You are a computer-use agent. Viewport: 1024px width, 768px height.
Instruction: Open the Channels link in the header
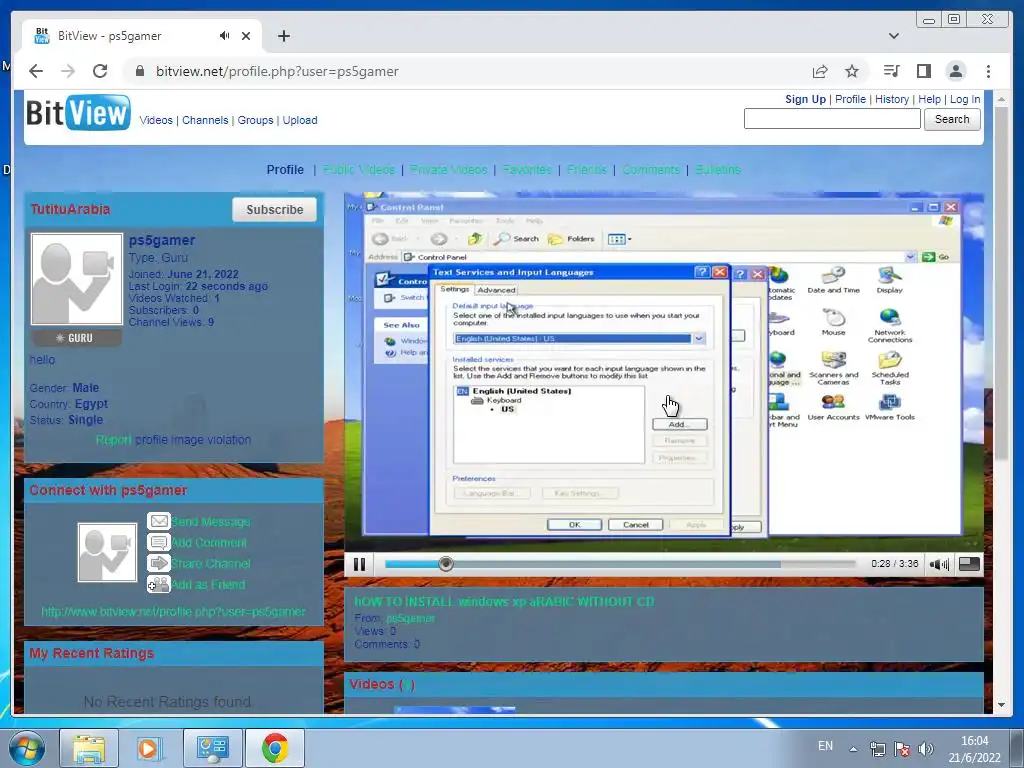(x=205, y=120)
